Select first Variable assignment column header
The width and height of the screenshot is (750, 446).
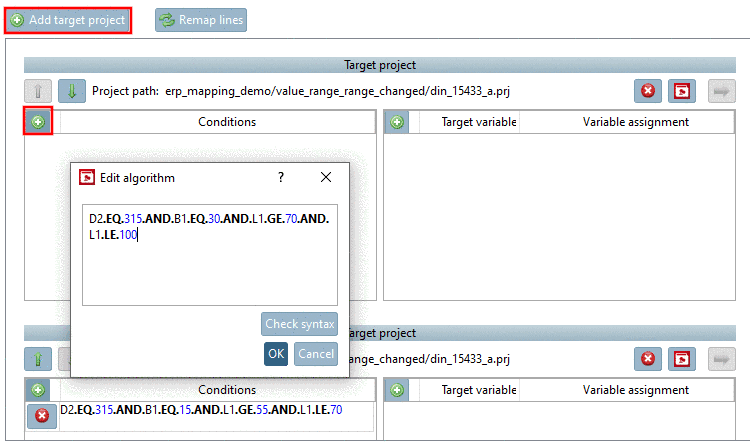pos(627,122)
